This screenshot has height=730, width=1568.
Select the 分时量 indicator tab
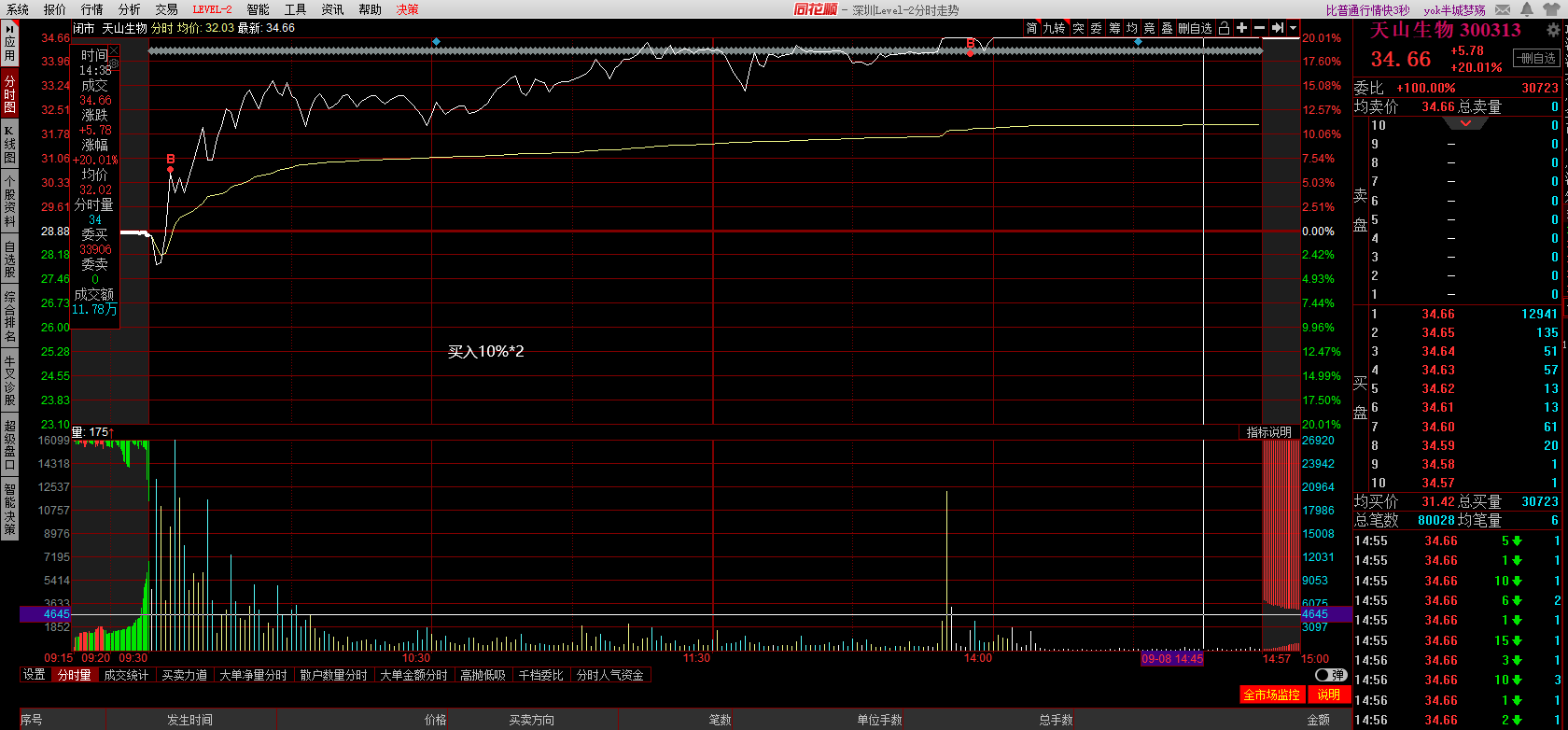74,675
